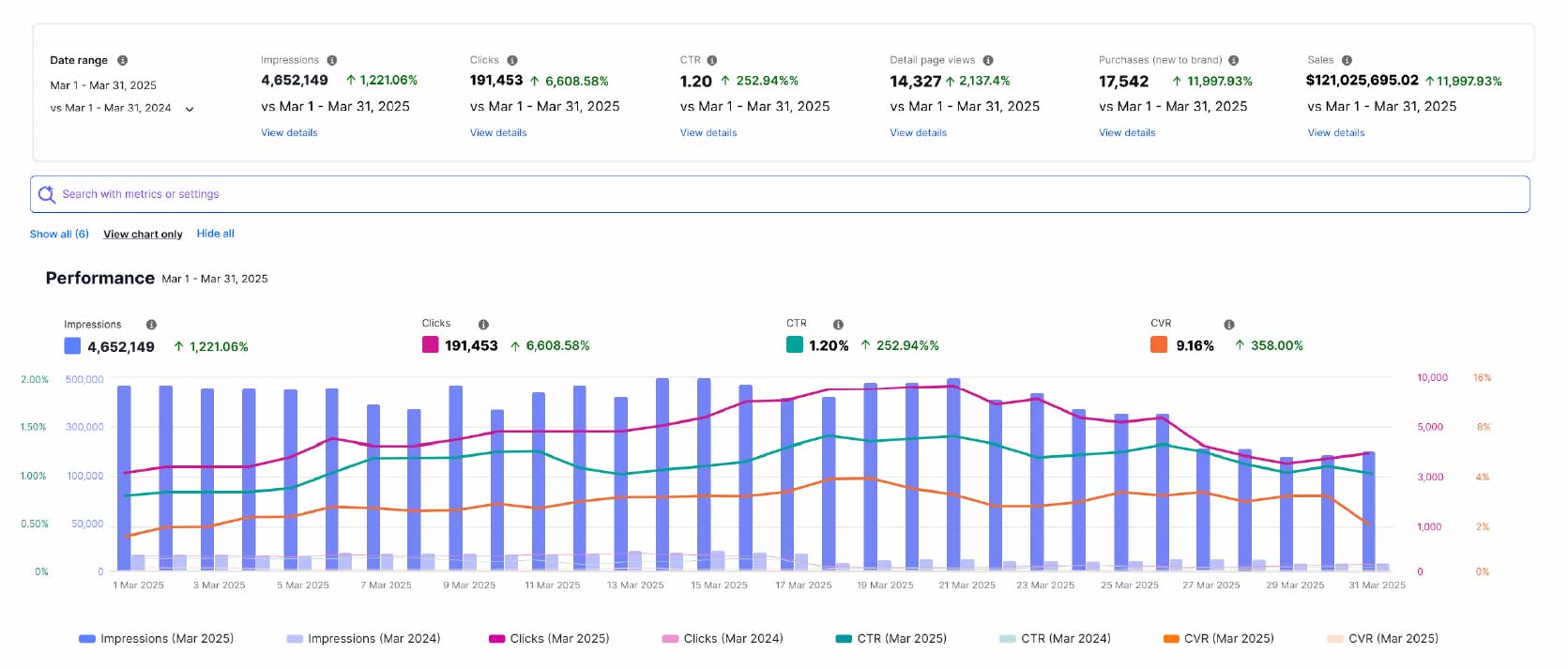Click the 15 Mar 2025 axis label
This screenshot has width=1568, height=669.
(719, 585)
